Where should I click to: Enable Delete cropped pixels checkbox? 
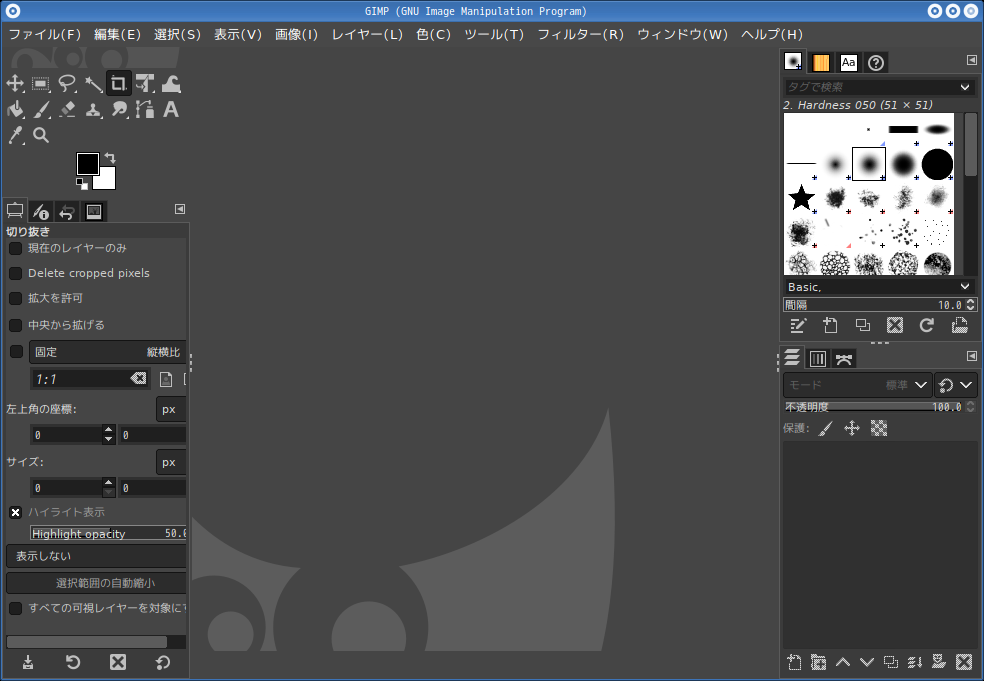[16, 274]
